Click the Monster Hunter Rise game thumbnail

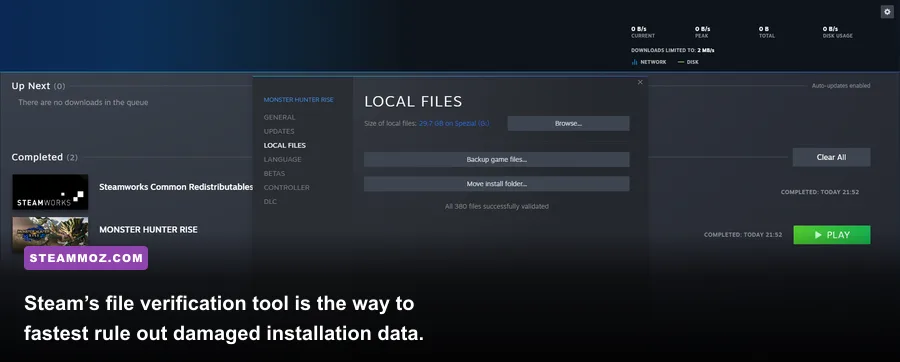(51, 235)
